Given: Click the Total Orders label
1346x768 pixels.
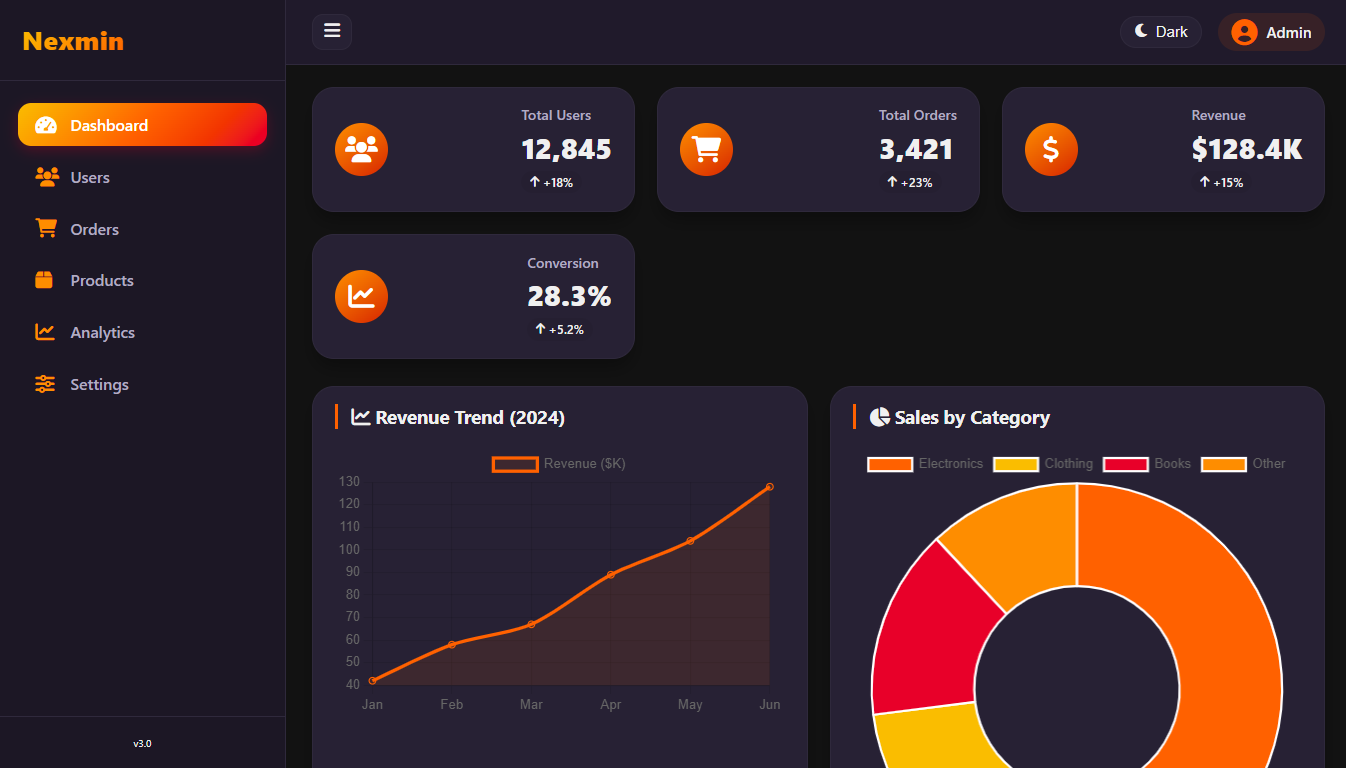Looking at the screenshot, I should (918, 116).
